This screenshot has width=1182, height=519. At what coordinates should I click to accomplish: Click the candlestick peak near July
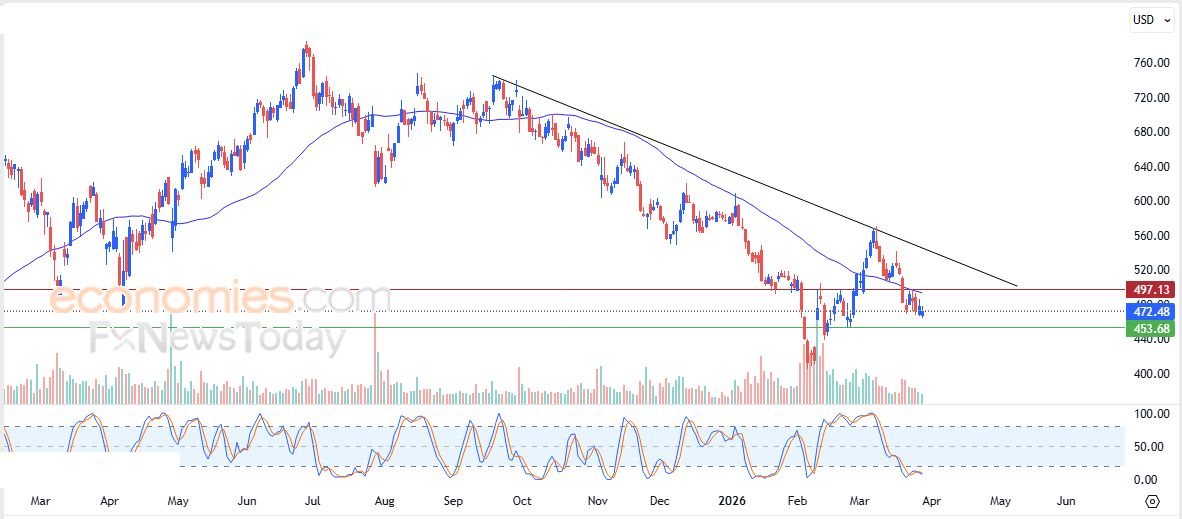point(307,47)
